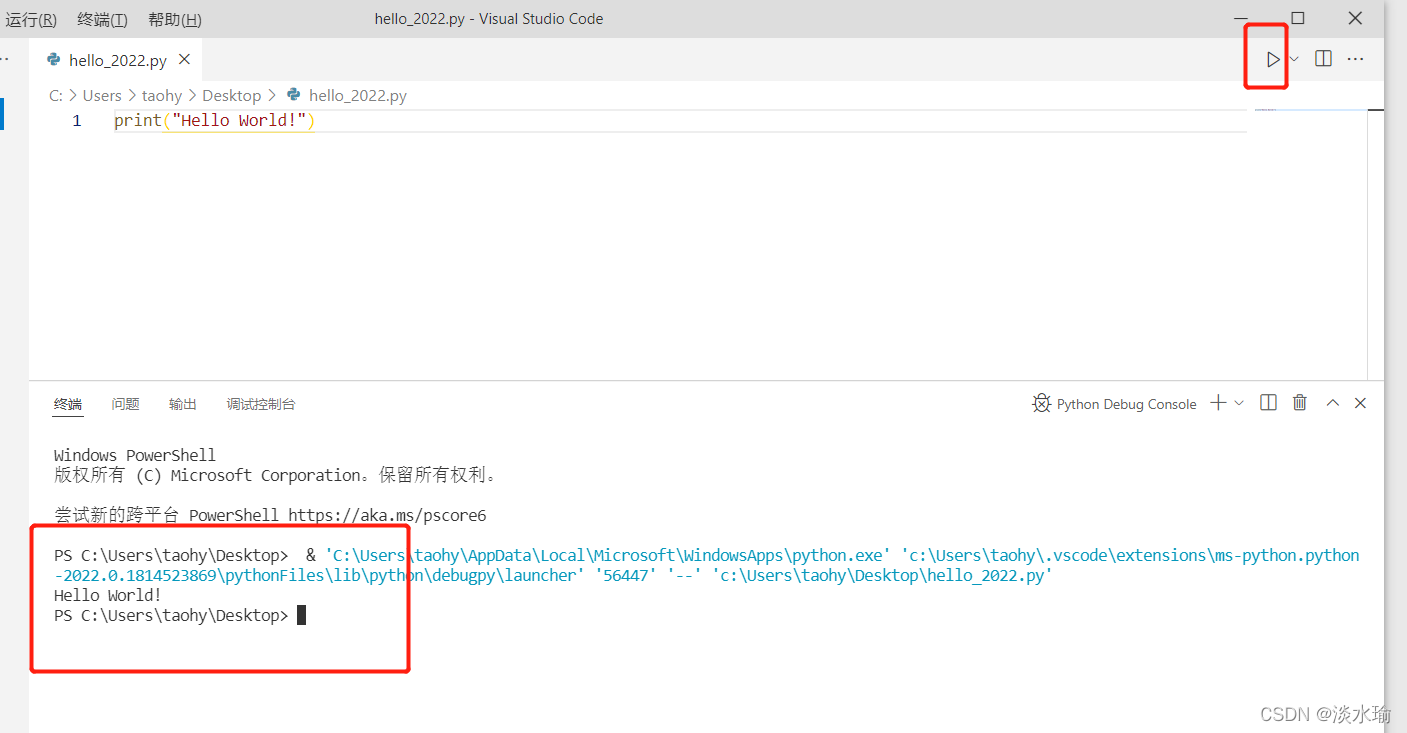Click taohy in the breadcrumb path
1407x733 pixels.
pyautogui.click(x=162, y=96)
